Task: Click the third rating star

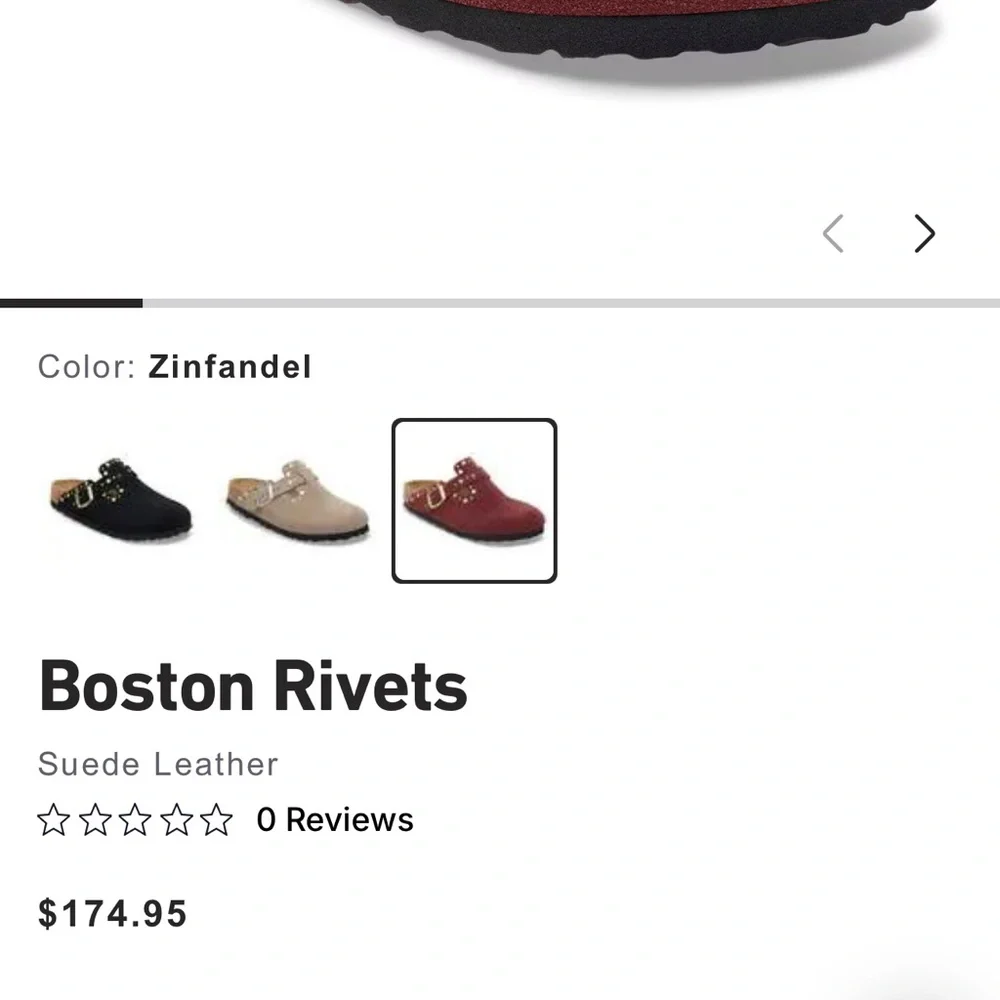Action: tap(137, 820)
